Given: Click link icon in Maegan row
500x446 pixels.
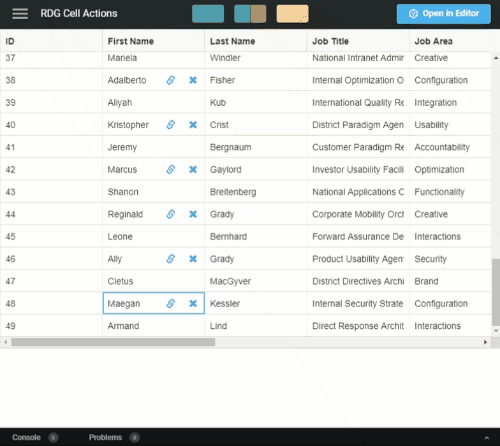Looking at the screenshot, I should 171,303.
